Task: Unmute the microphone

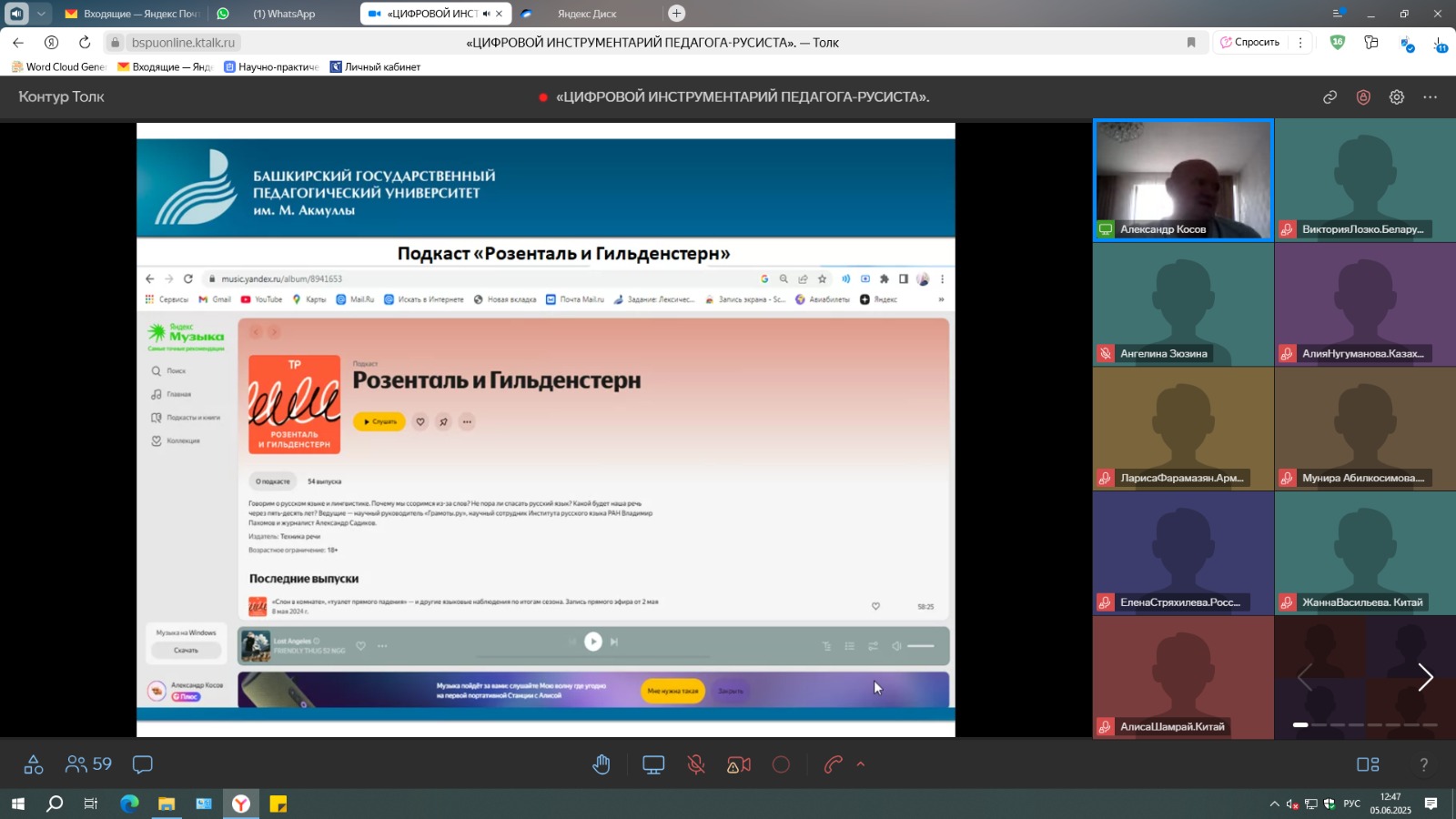Action: (x=696, y=764)
